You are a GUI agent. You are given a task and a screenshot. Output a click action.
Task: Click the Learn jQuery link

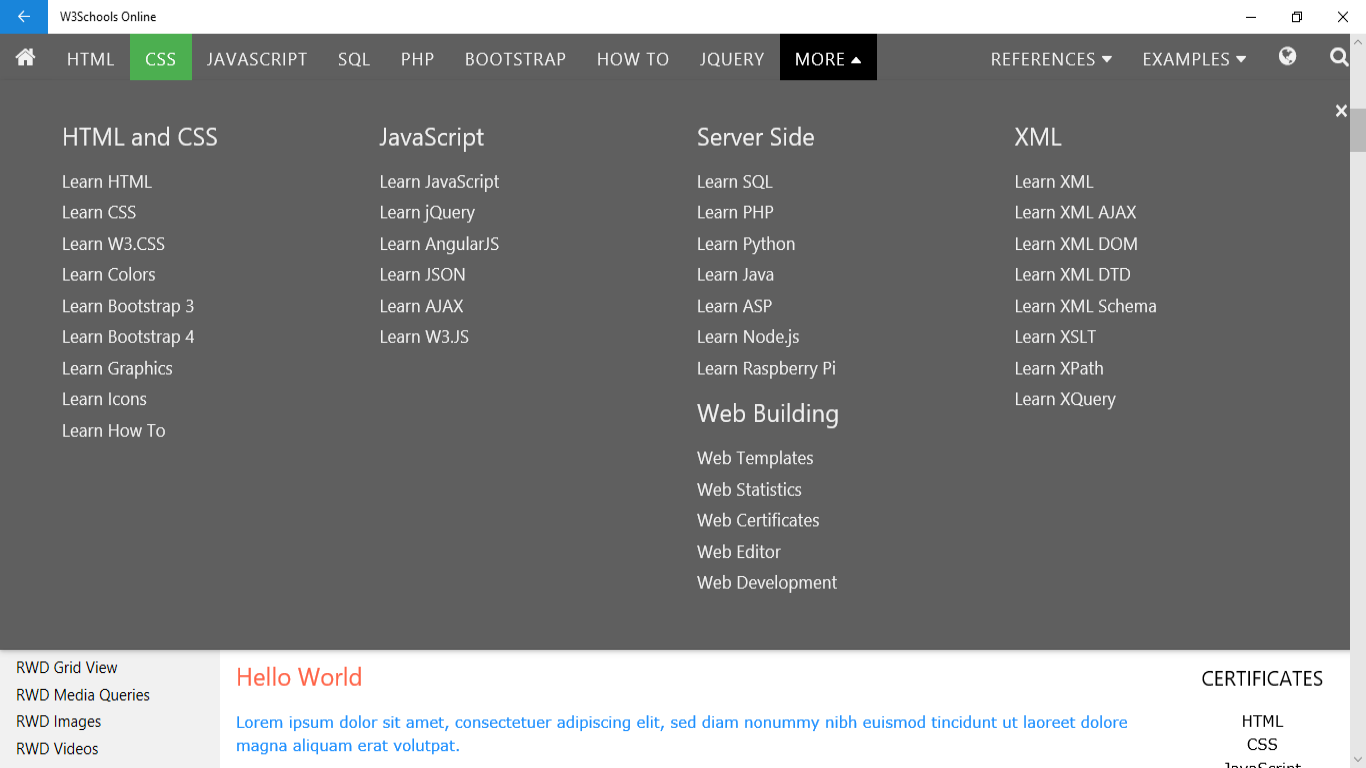pyautogui.click(x=427, y=212)
